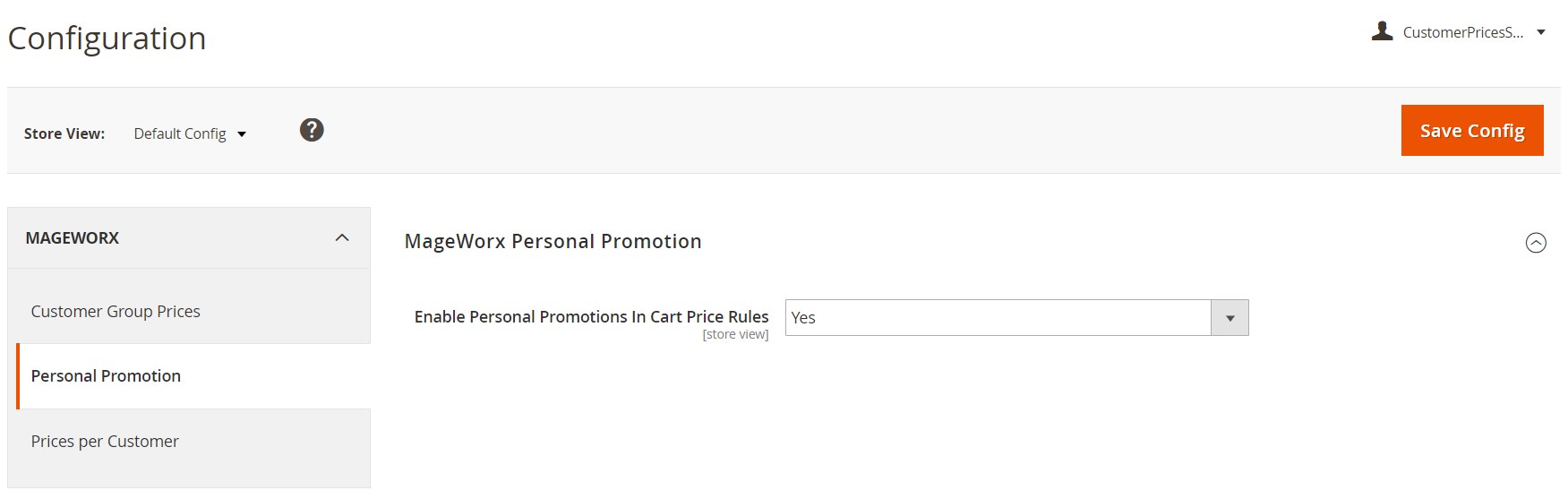Click the MAGEWORX sidebar group title
This screenshot has height=499, width=1568.
point(73,237)
